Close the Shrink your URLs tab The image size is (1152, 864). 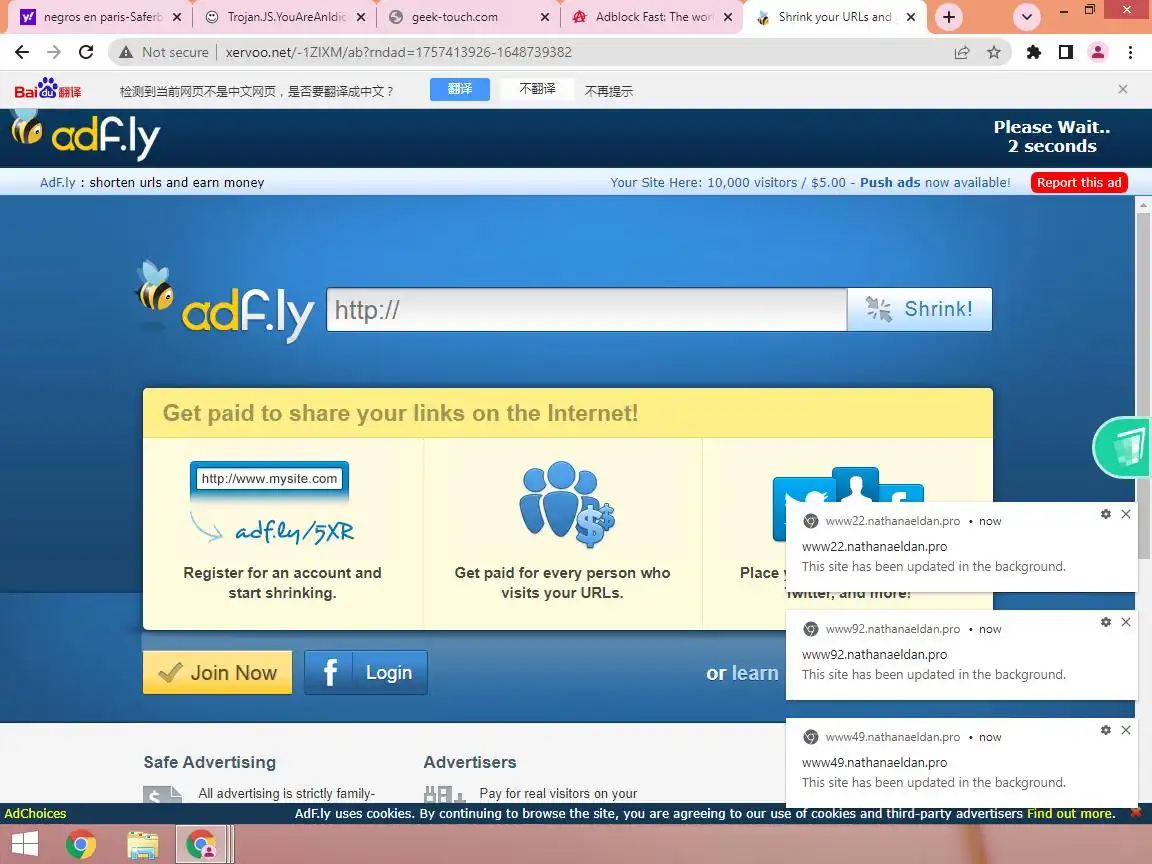click(x=911, y=17)
